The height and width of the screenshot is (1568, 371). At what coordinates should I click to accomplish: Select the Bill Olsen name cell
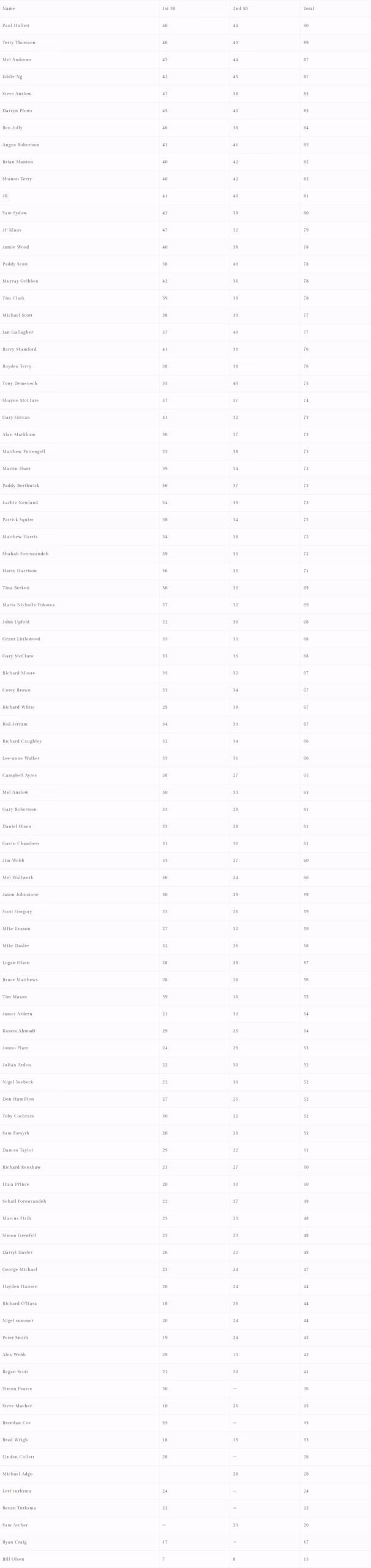13,1559
